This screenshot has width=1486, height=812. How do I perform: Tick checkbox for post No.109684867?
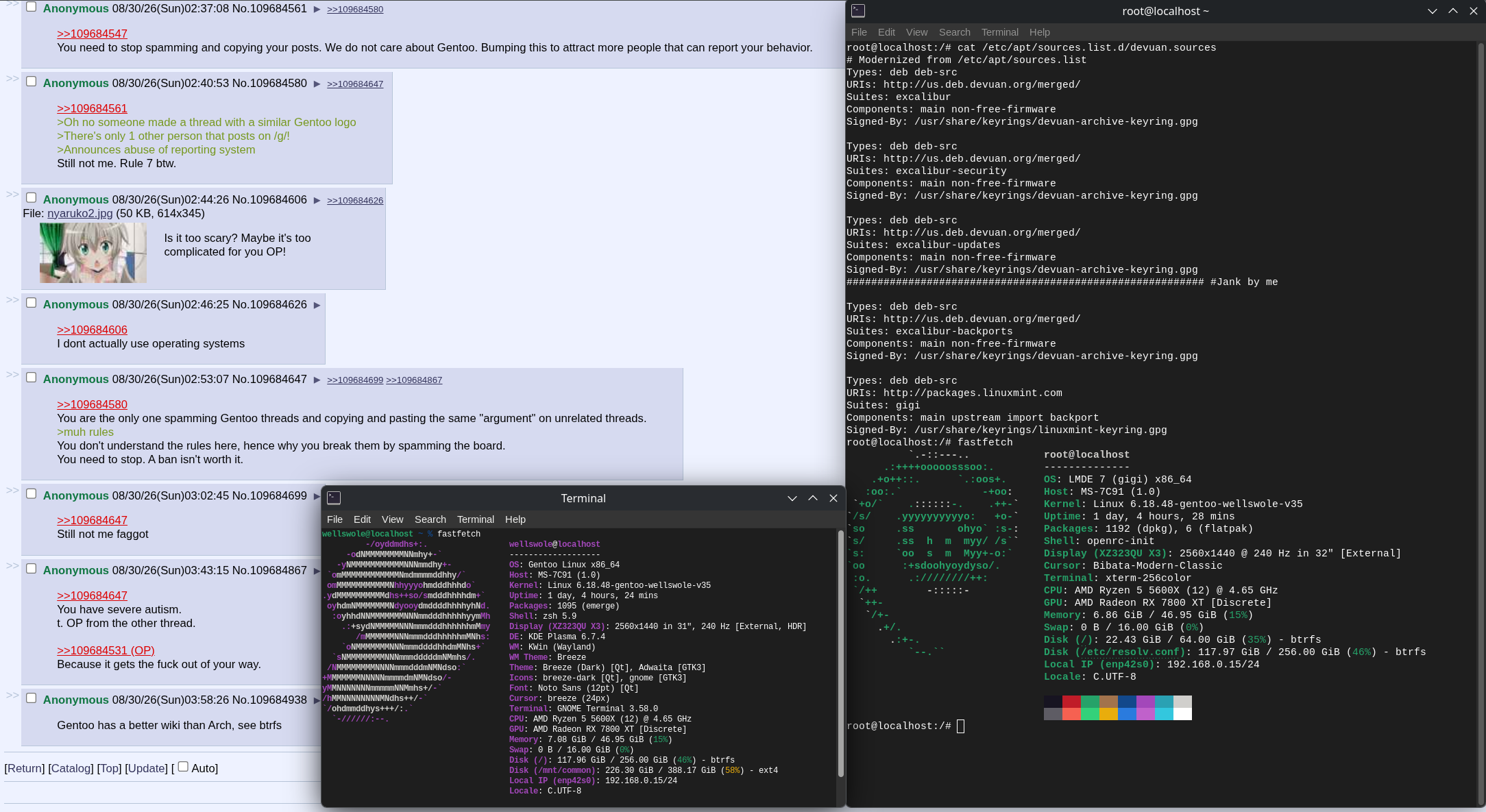pos(31,569)
